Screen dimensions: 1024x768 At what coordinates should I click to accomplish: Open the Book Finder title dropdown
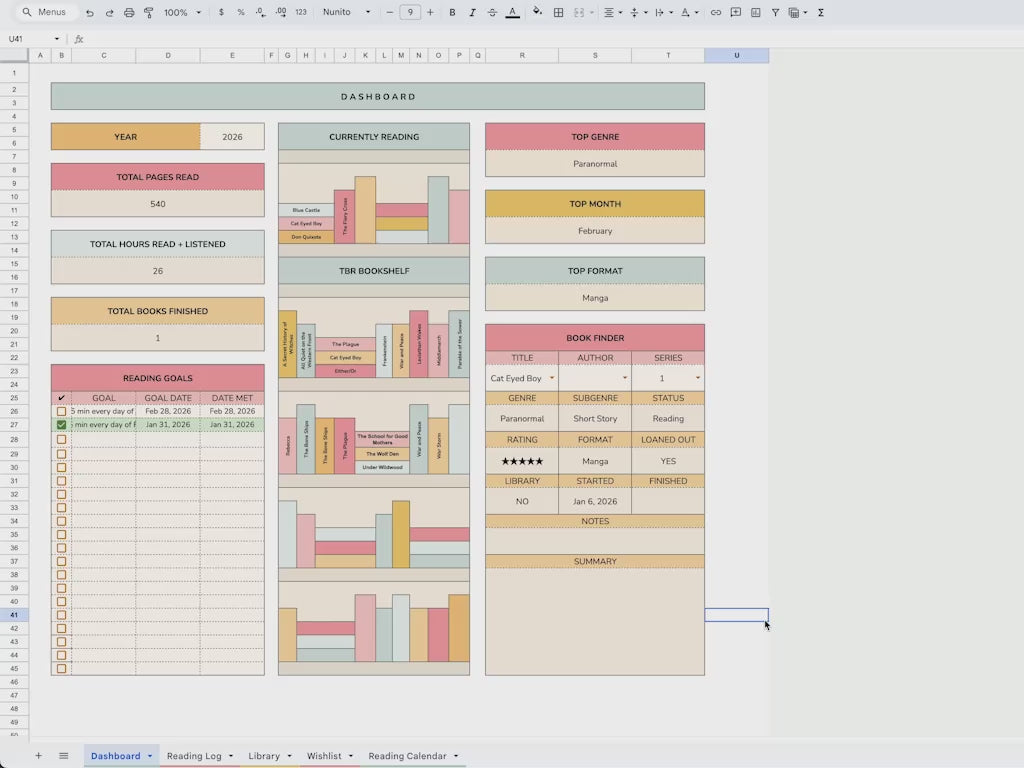coord(551,379)
